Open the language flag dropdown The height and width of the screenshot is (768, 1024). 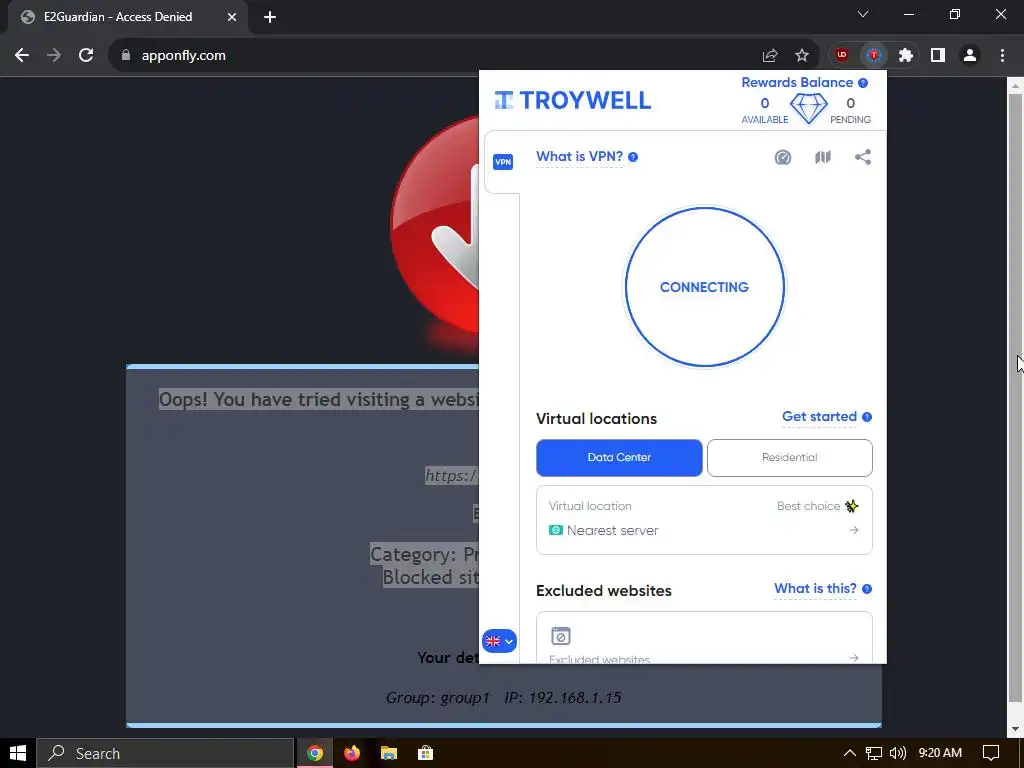click(x=500, y=641)
